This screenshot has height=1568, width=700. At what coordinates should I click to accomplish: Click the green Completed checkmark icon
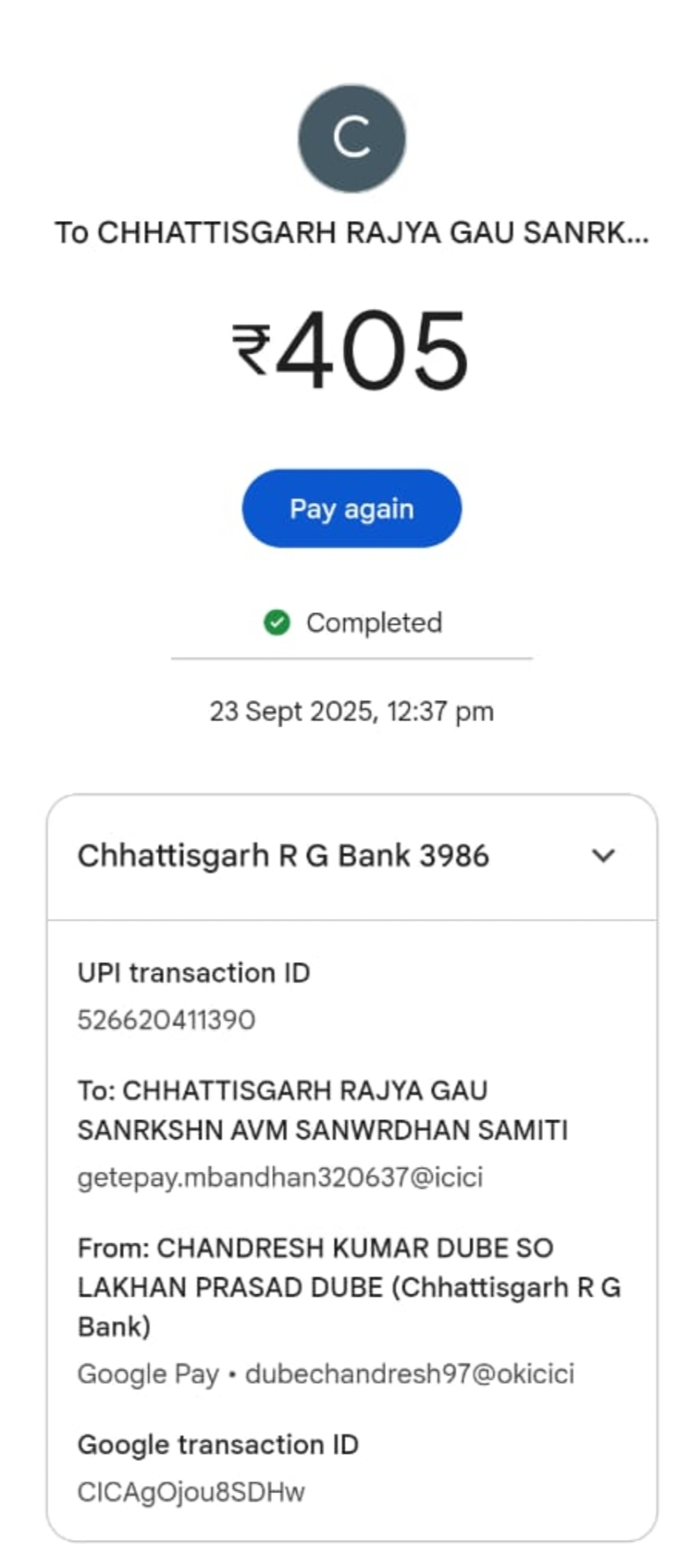pyautogui.click(x=277, y=623)
